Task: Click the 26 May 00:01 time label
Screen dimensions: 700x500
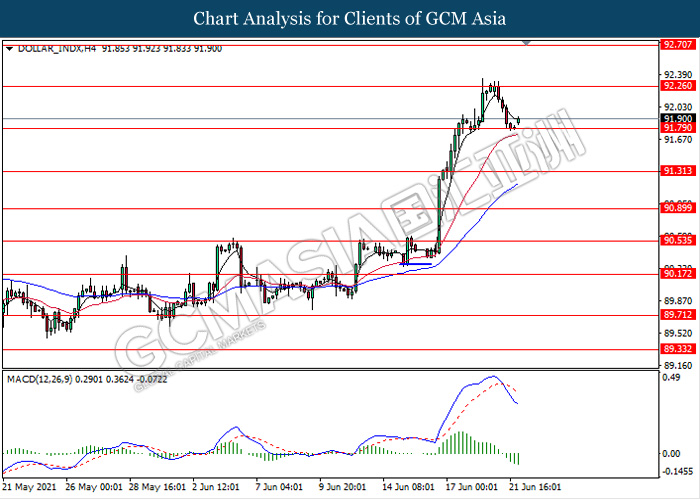Action: coord(94,487)
